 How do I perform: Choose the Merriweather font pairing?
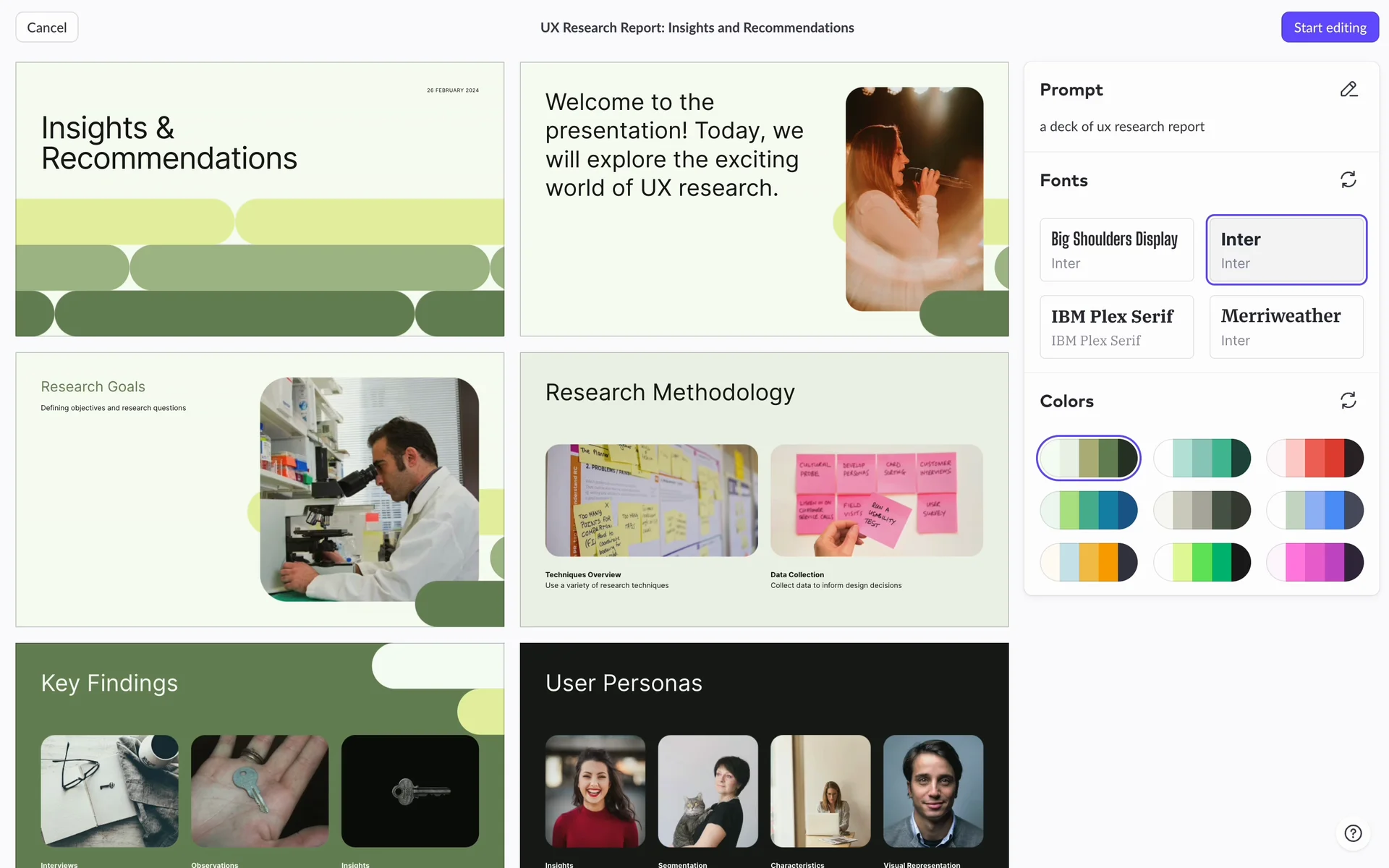click(x=1286, y=327)
